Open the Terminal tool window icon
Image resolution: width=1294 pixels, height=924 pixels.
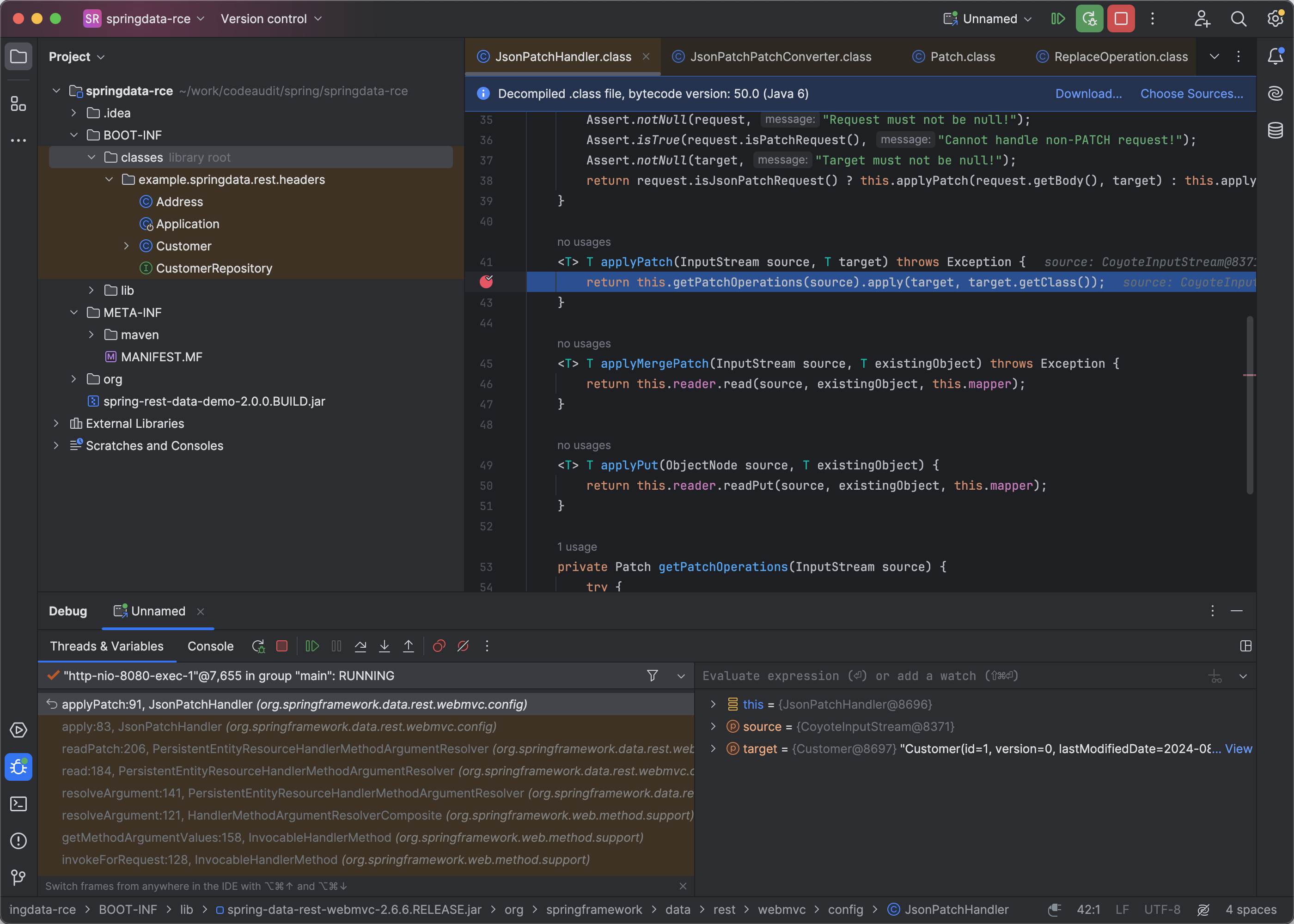(18, 804)
